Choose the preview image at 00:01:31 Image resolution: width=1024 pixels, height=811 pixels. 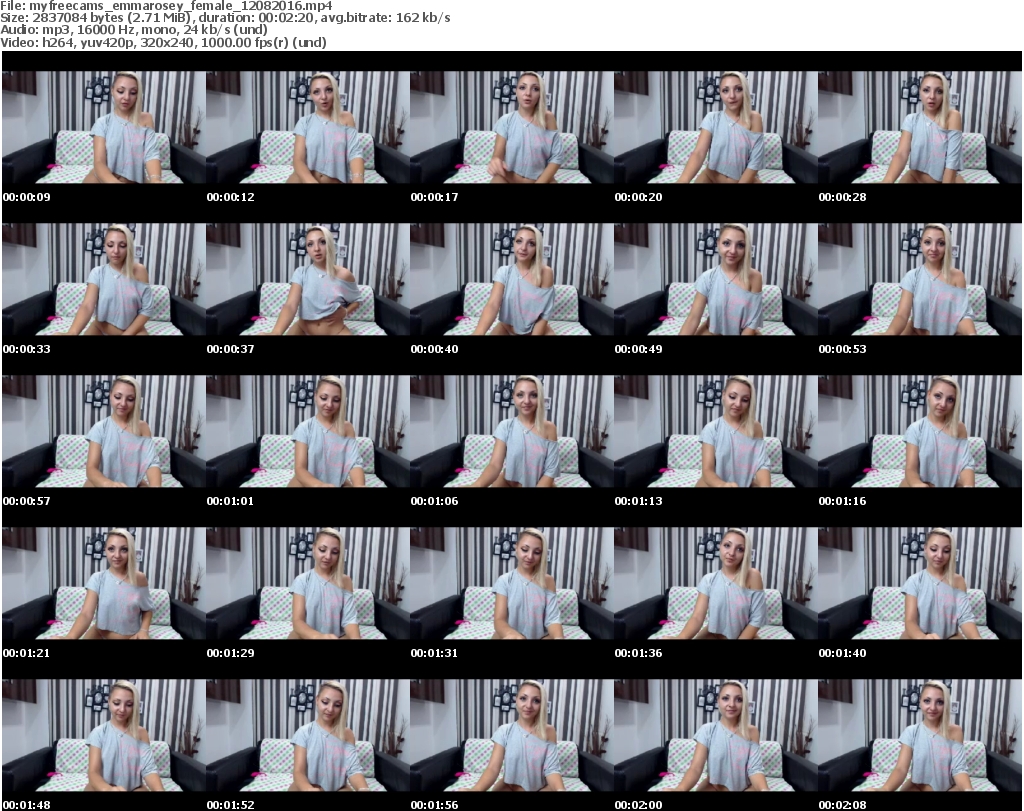pyautogui.click(x=511, y=584)
